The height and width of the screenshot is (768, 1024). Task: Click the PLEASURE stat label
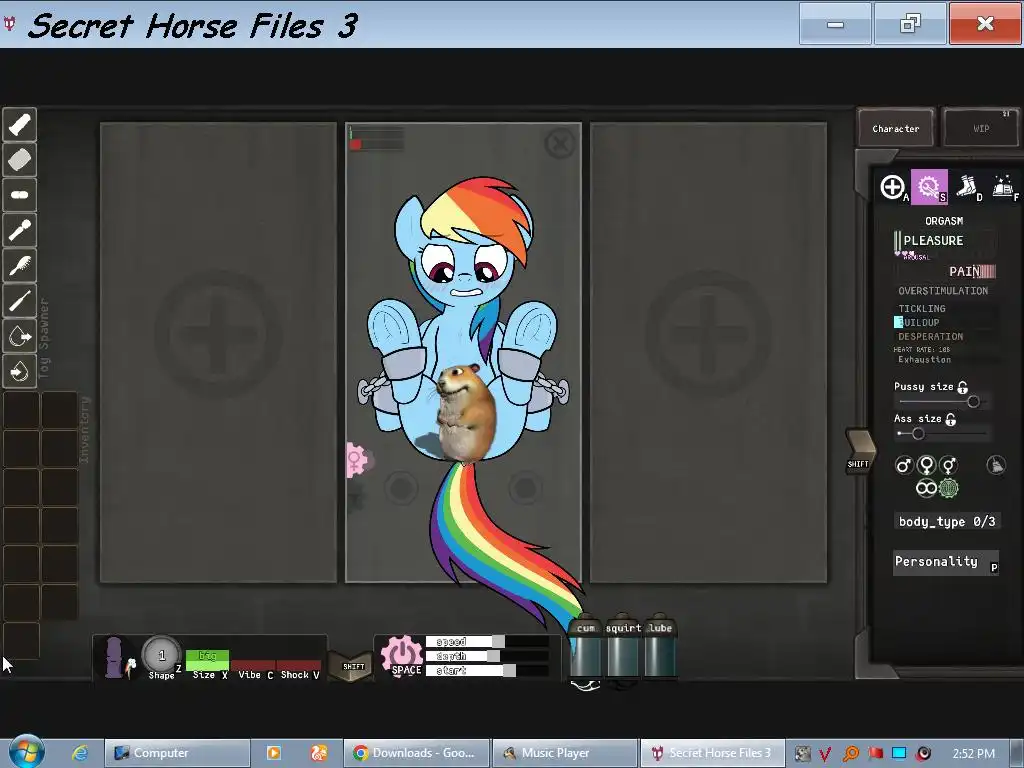point(933,240)
